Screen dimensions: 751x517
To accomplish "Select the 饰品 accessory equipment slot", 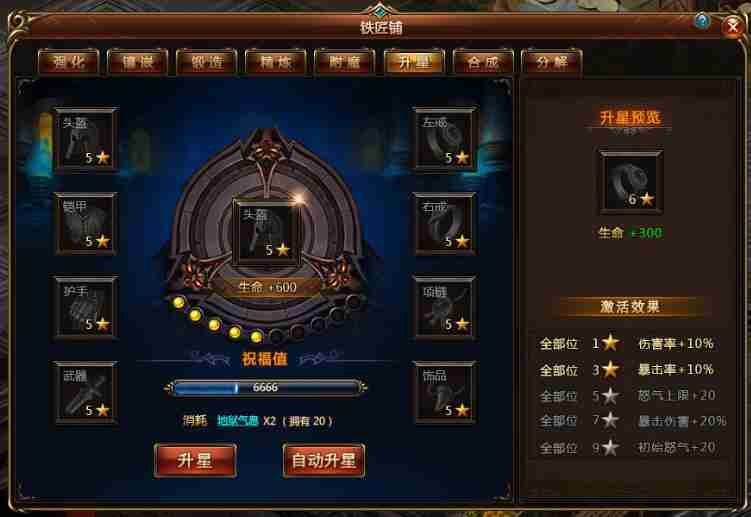I will click(445, 392).
